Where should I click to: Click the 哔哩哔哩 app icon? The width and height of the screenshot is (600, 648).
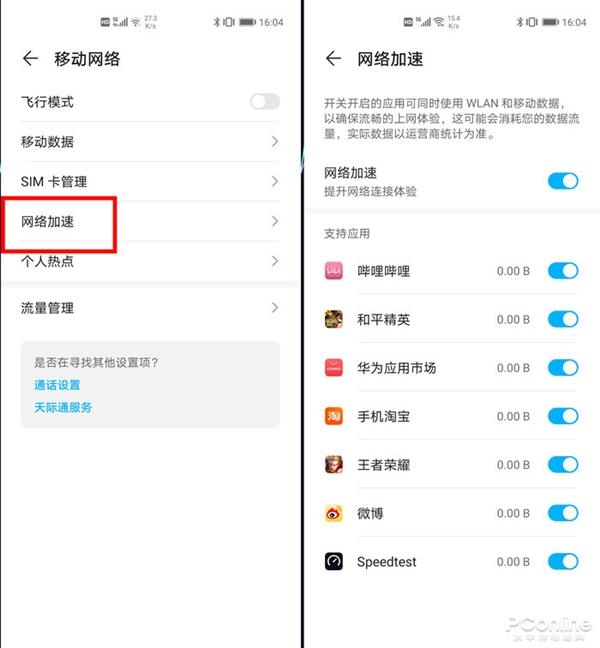pyautogui.click(x=333, y=271)
